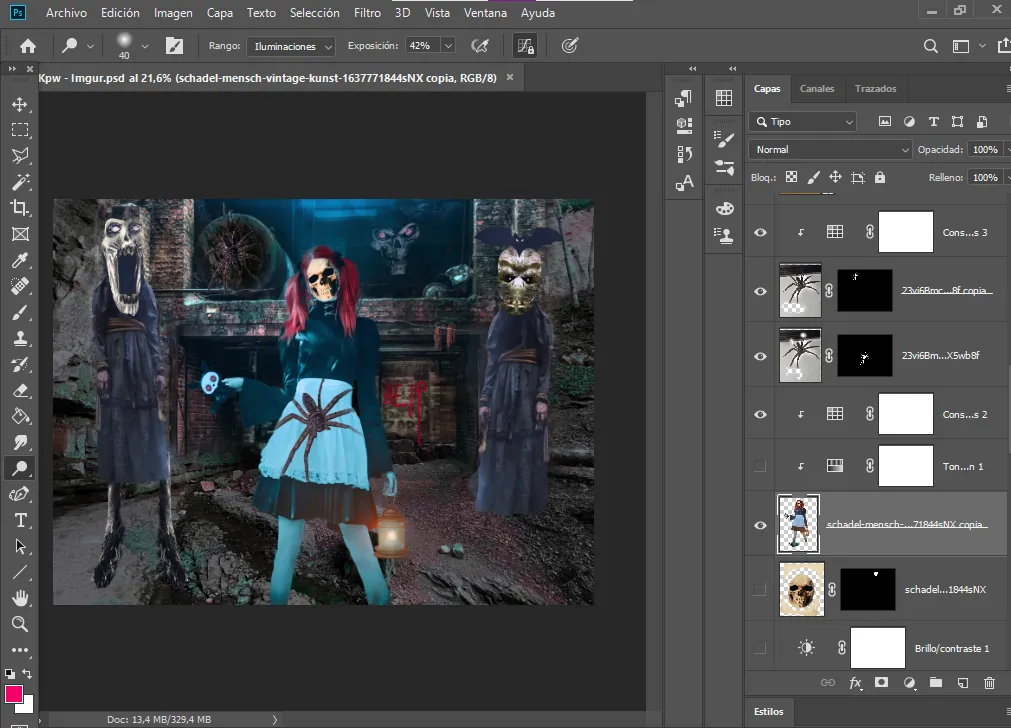
Task: Choose the Pen tool
Action: (x=20, y=495)
